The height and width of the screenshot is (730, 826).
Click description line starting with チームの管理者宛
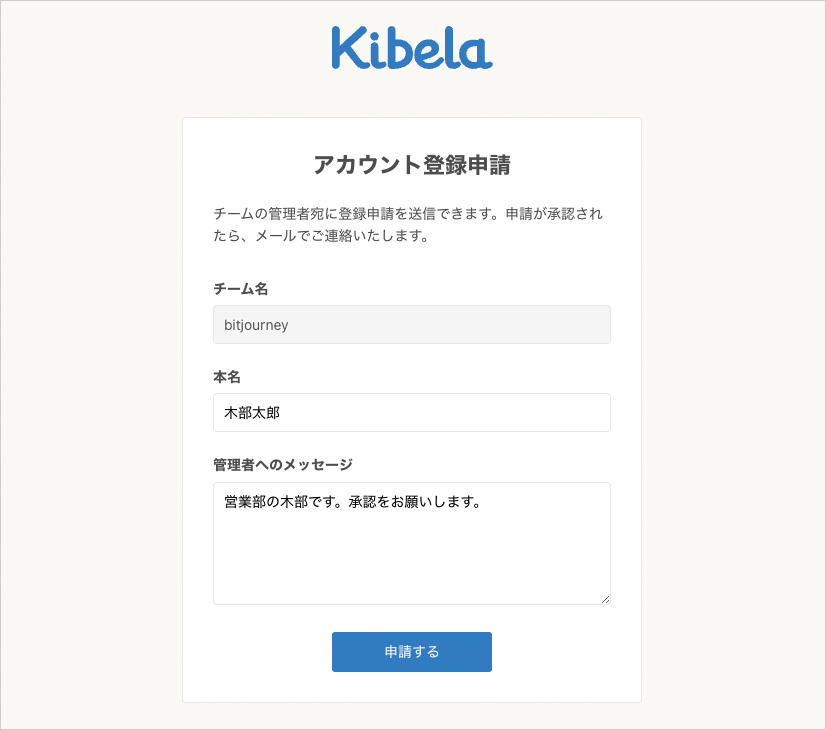click(x=408, y=214)
